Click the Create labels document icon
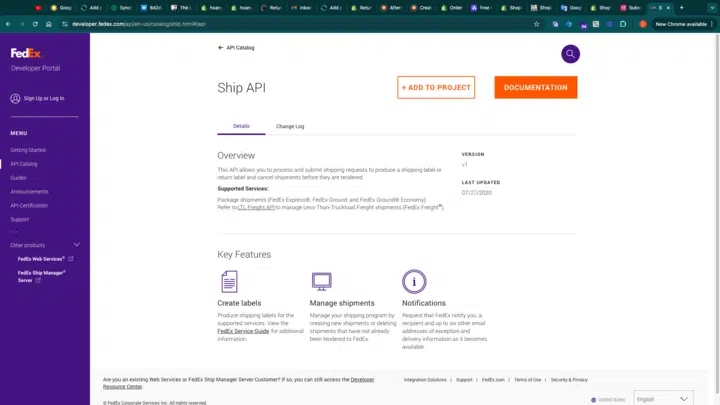This screenshot has width=720, height=405. tap(229, 281)
